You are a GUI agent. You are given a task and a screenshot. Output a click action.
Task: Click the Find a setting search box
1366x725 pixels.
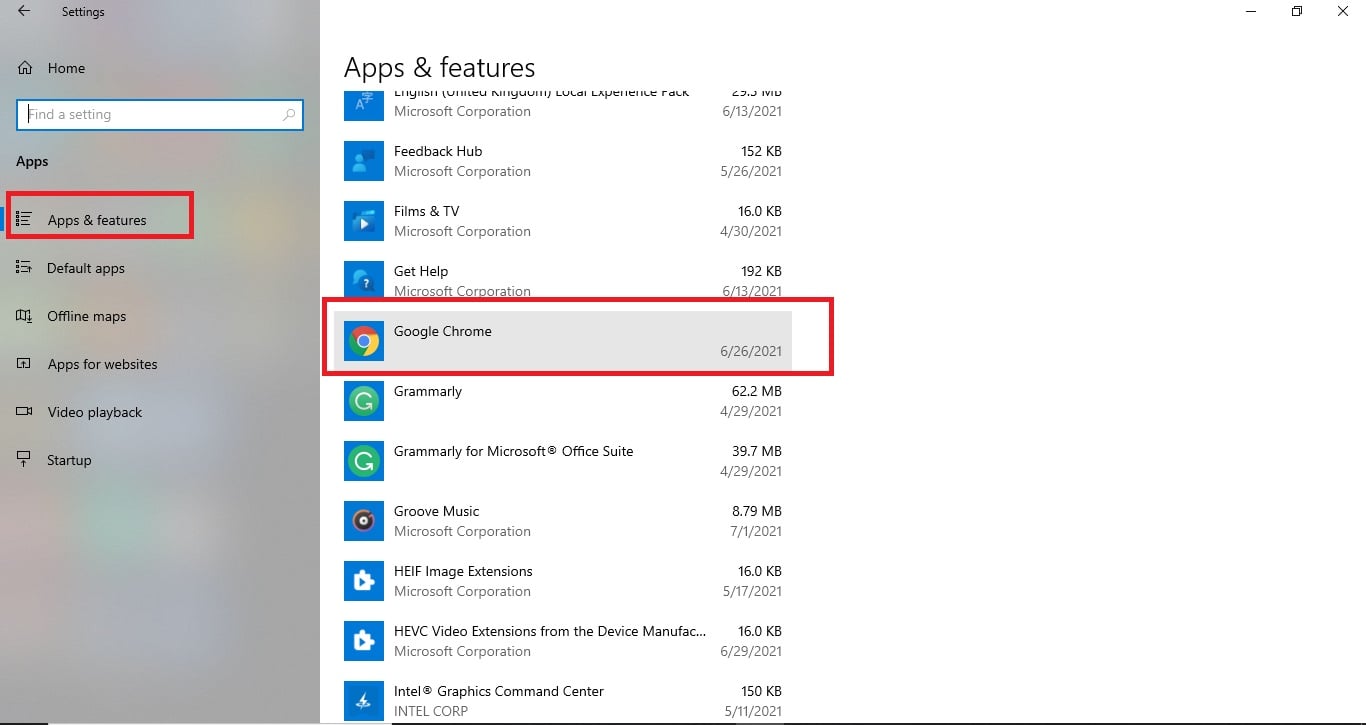160,115
